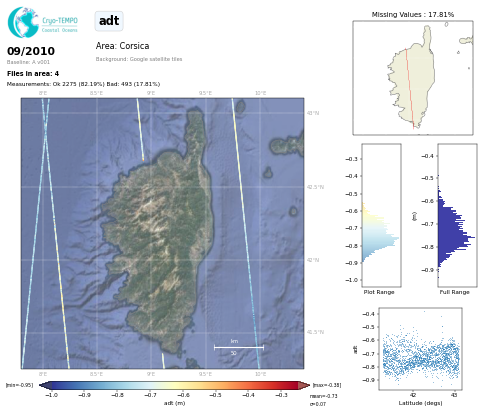Click the short track ending at Corsica's north coast
This screenshot has width=492, height=410.
(x=140, y=129)
